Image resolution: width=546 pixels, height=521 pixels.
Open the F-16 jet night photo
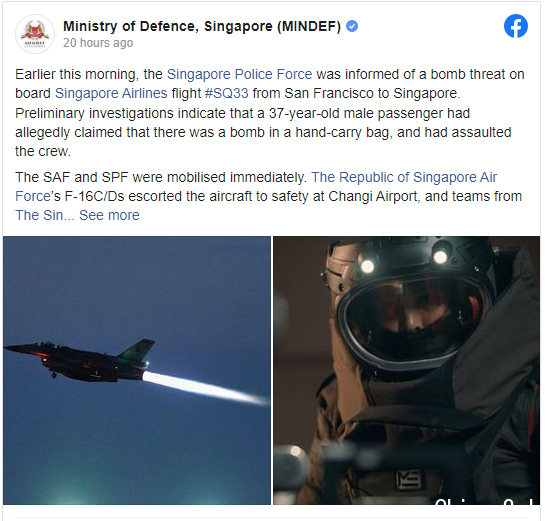[x=137, y=370]
